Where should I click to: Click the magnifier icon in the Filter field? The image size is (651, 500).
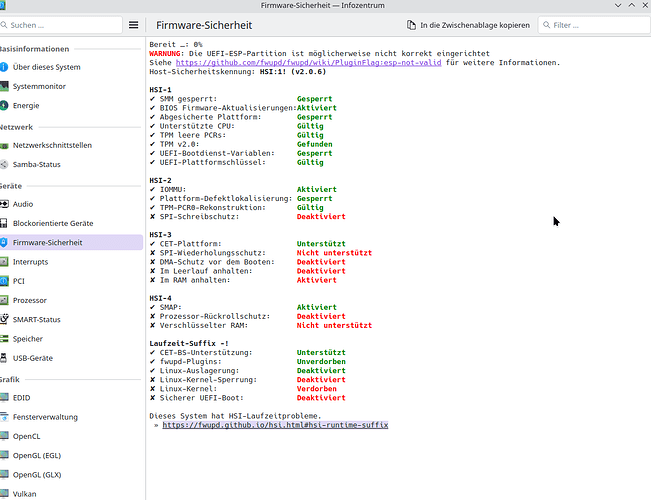547,25
